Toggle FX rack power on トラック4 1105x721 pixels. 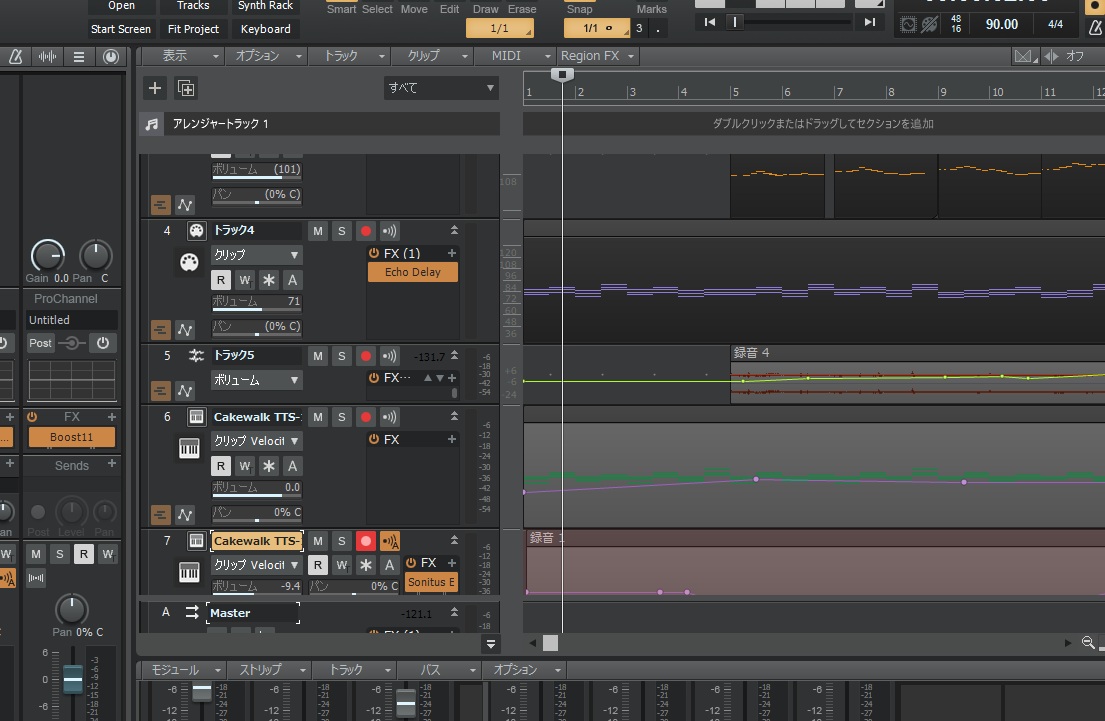[x=374, y=254]
